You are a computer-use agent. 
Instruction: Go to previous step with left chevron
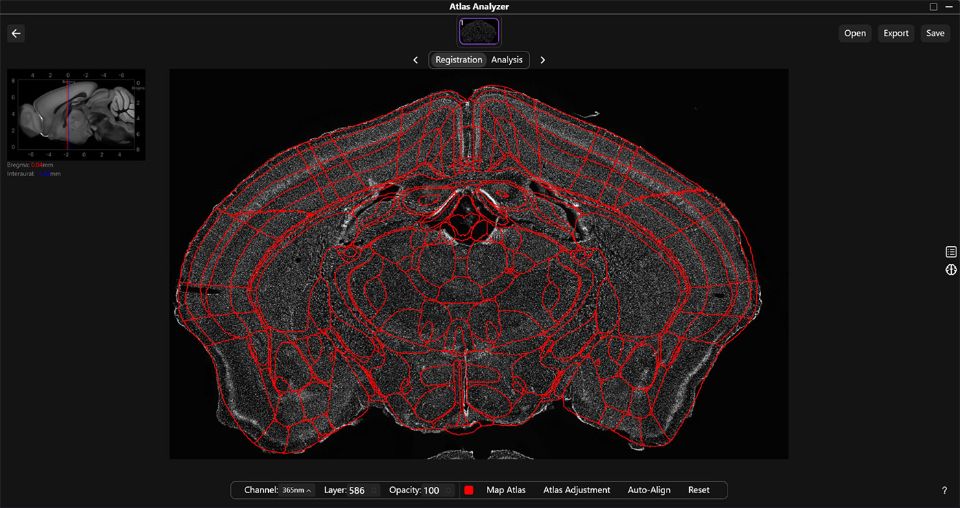pyautogui.click(x=416, y=60)
